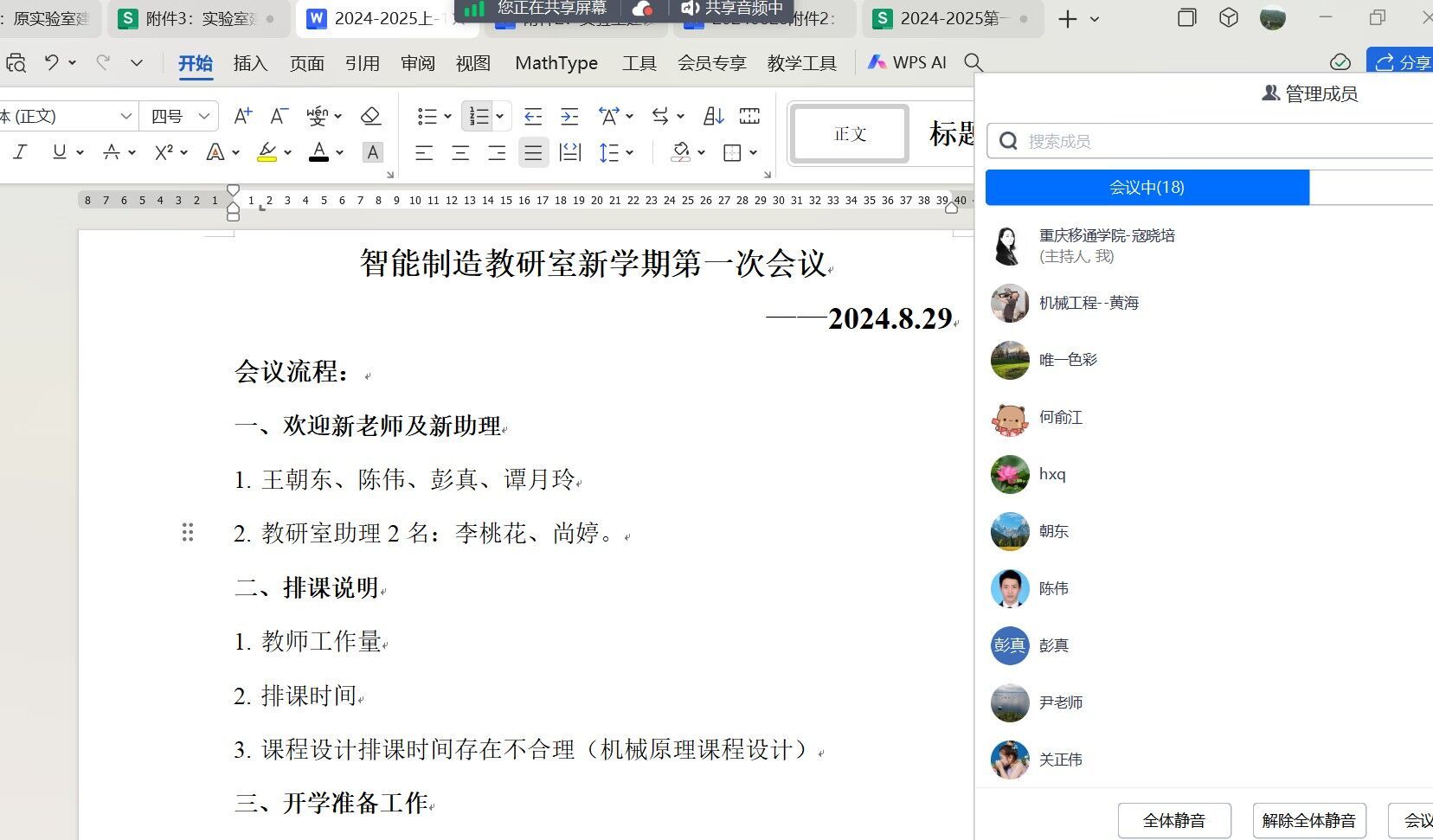Expand the line spacing dropdown arrow
1433x840 pixels.
click(630, 153)
